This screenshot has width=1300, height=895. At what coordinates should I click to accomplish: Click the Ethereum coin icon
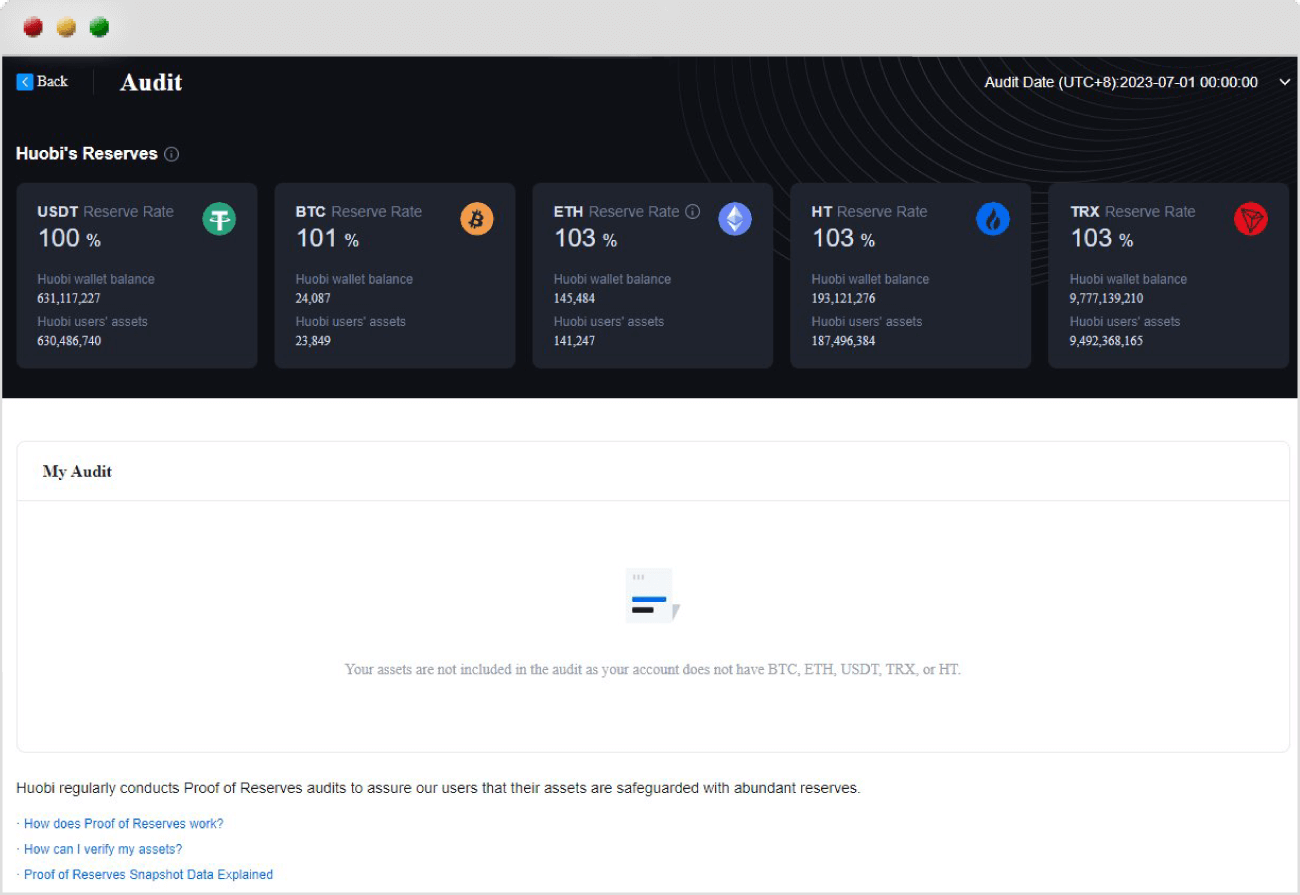735,219
